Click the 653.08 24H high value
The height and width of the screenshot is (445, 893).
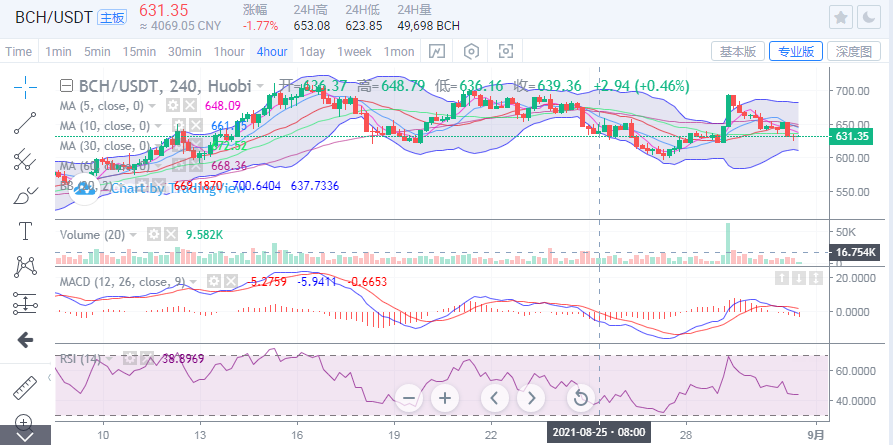[x=312, y=26]
